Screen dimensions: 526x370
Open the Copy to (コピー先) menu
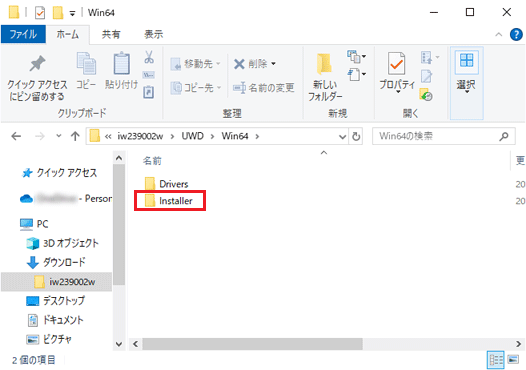[195, 88]
